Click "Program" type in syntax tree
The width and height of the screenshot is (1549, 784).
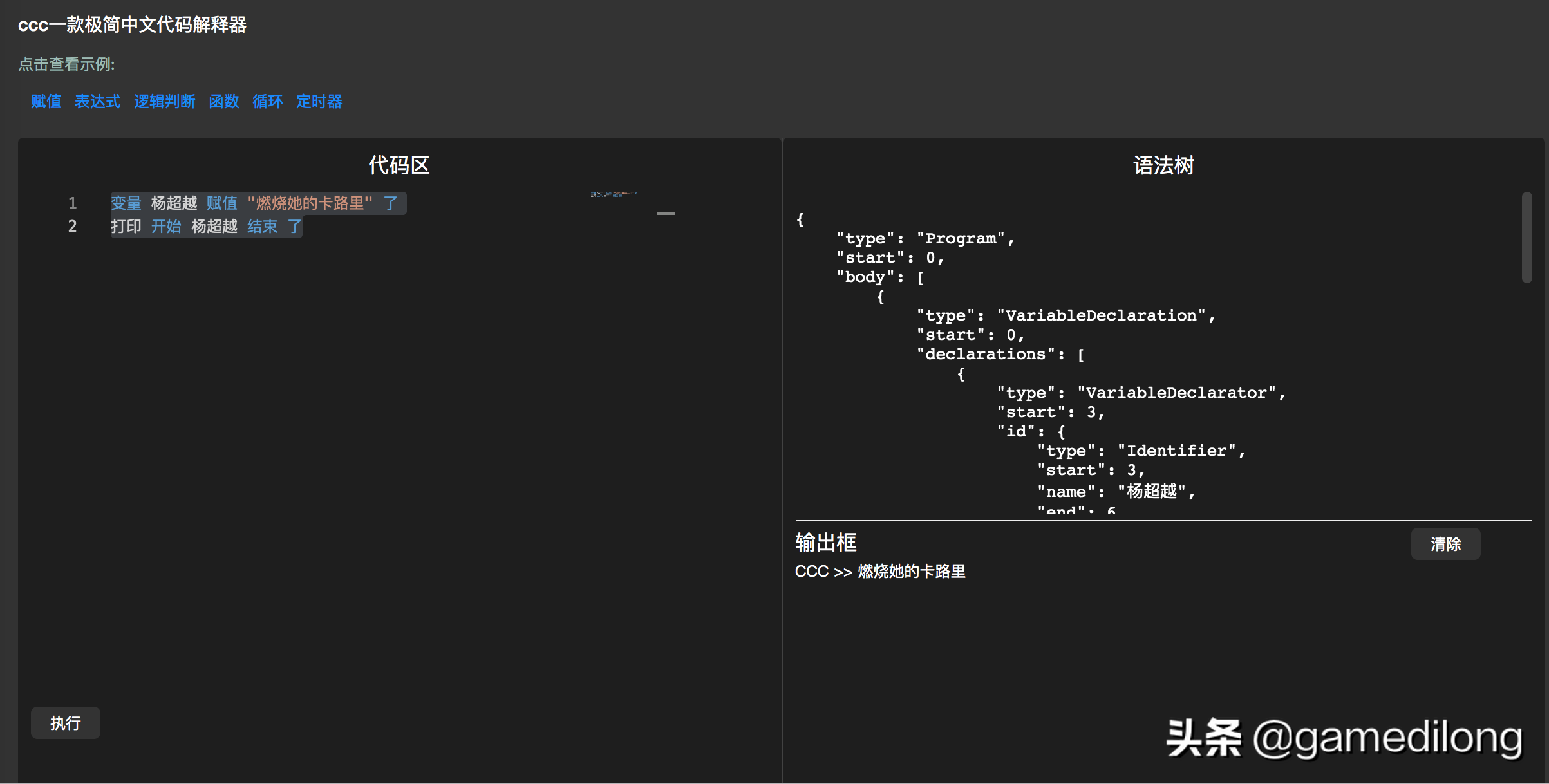(961, 238)
